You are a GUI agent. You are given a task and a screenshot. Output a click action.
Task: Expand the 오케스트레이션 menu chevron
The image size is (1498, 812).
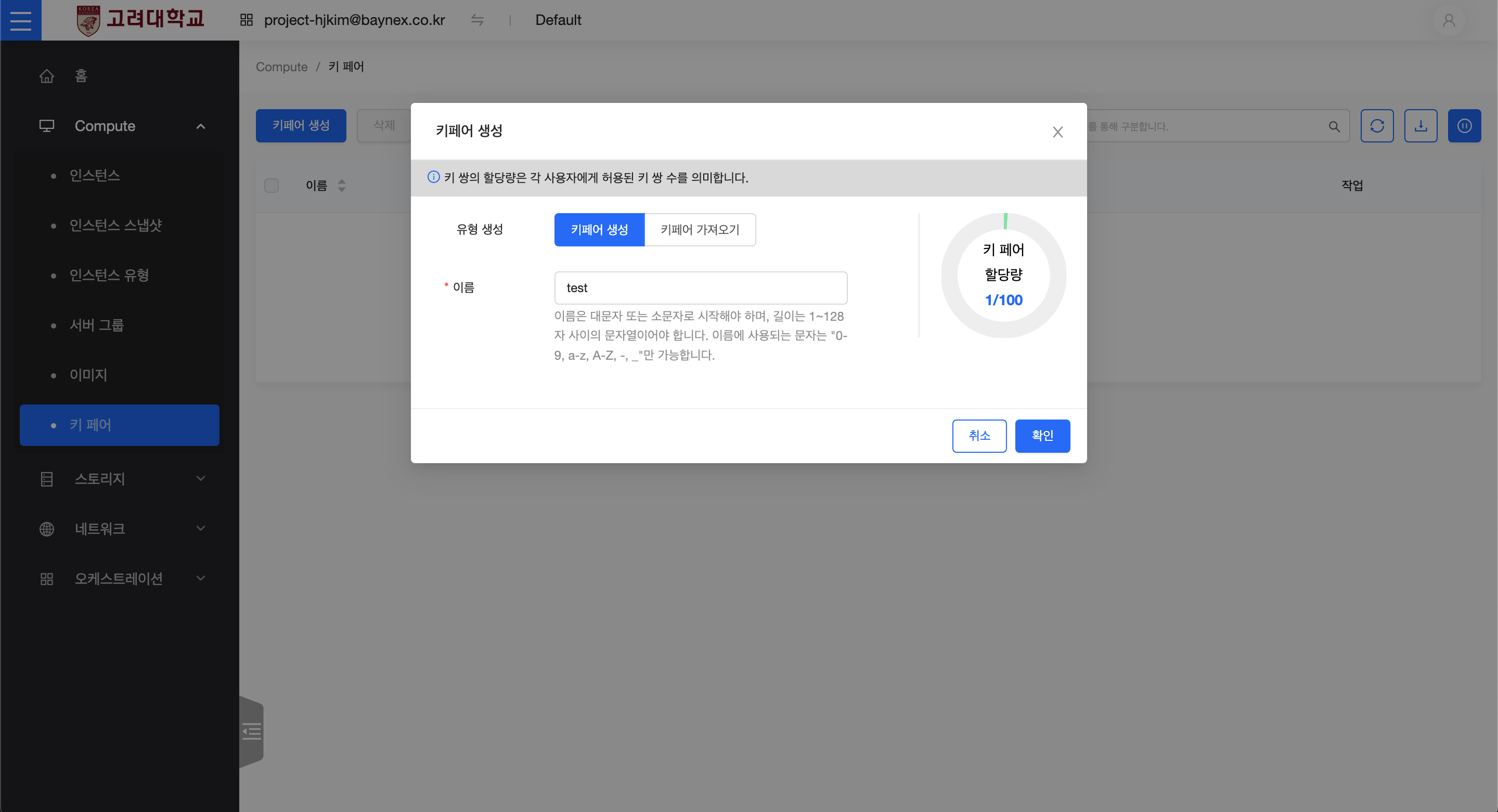click(x=201, y=579)
